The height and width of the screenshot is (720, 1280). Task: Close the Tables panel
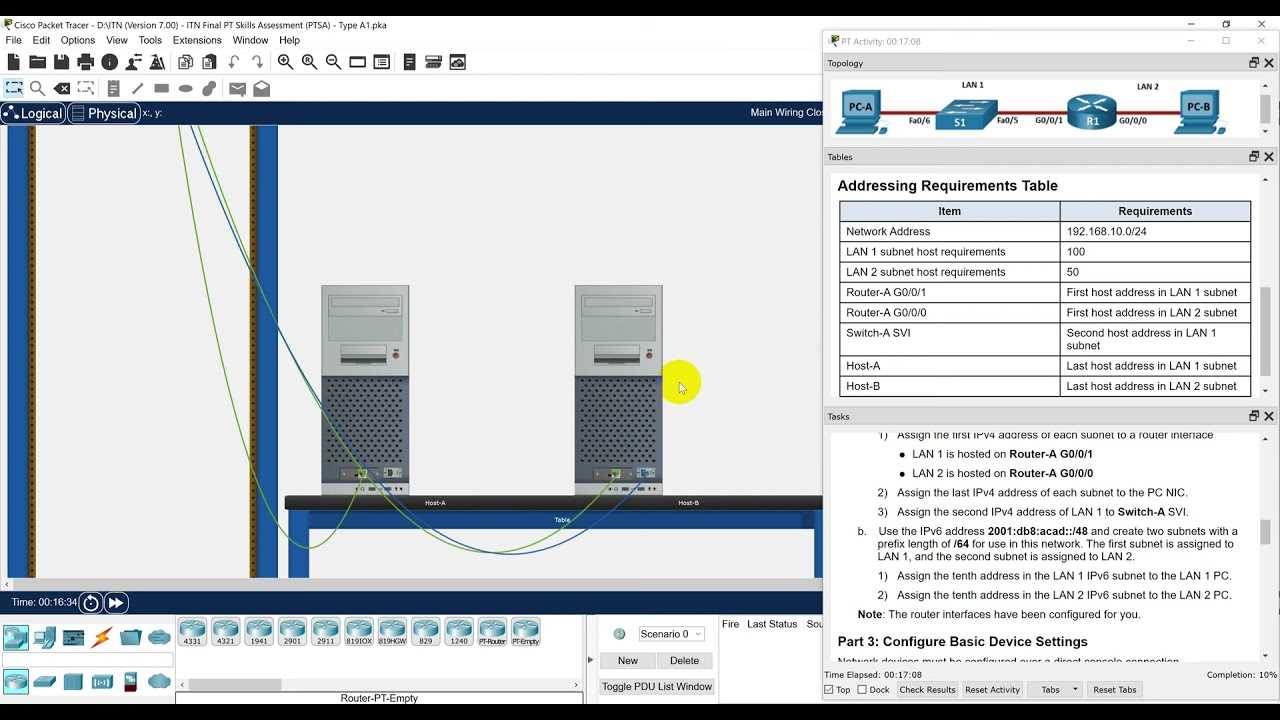coord(1269,157)
